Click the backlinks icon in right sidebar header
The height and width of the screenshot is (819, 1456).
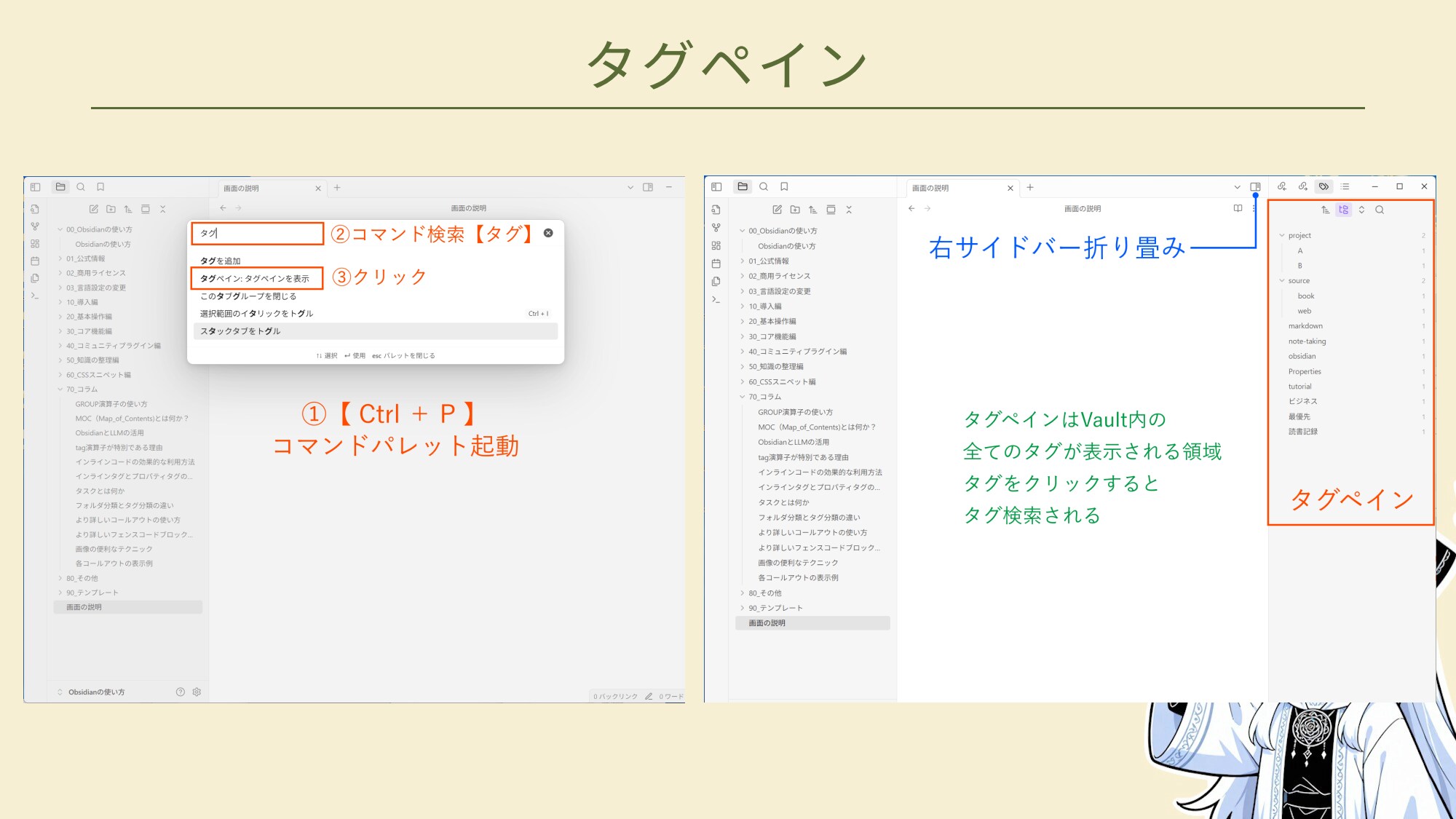[1282, 187]
